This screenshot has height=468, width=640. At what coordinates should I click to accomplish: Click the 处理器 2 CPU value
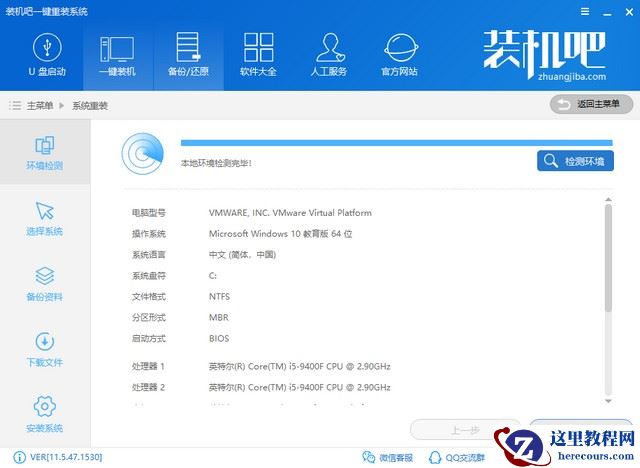coord(300,387)
